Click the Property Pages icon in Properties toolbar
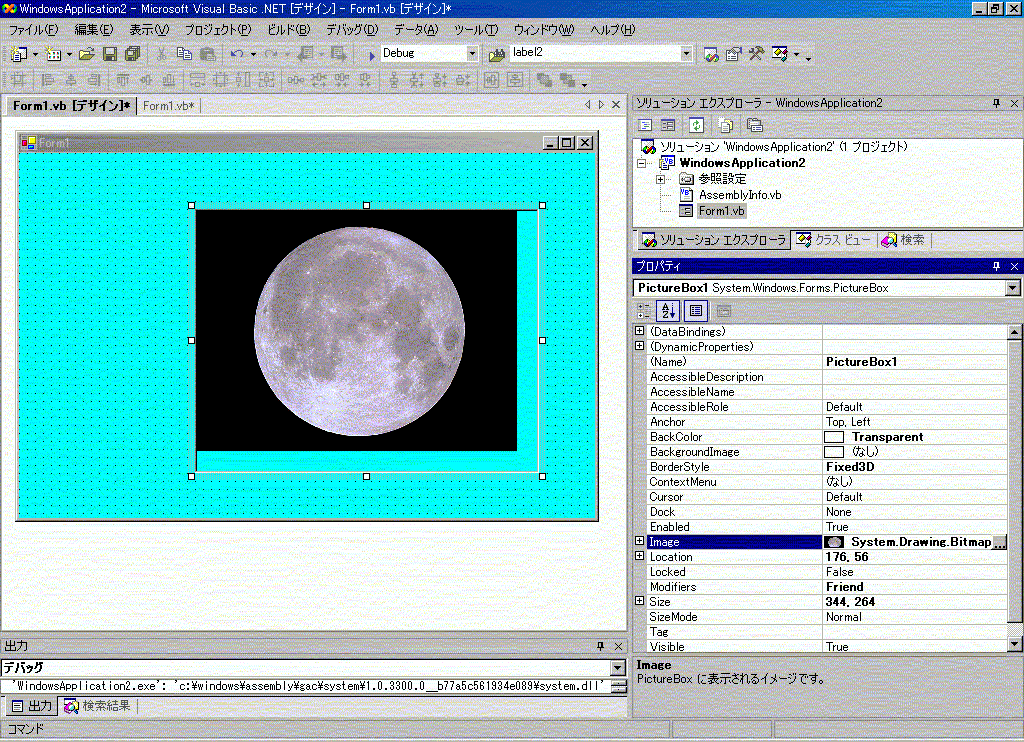This screenshot has width=1024, height=742. tap(724, 311)
